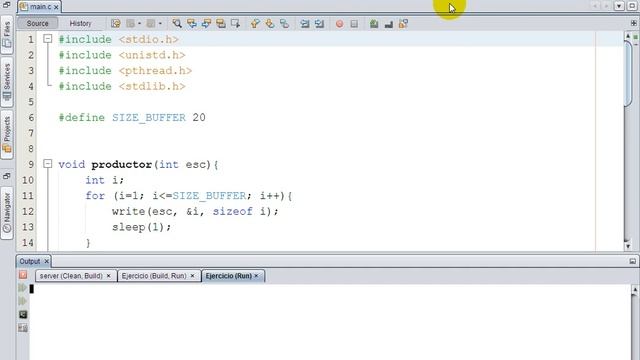
Task: Click the bottom gray icon in Output sidebar
Action: (23, 328)
